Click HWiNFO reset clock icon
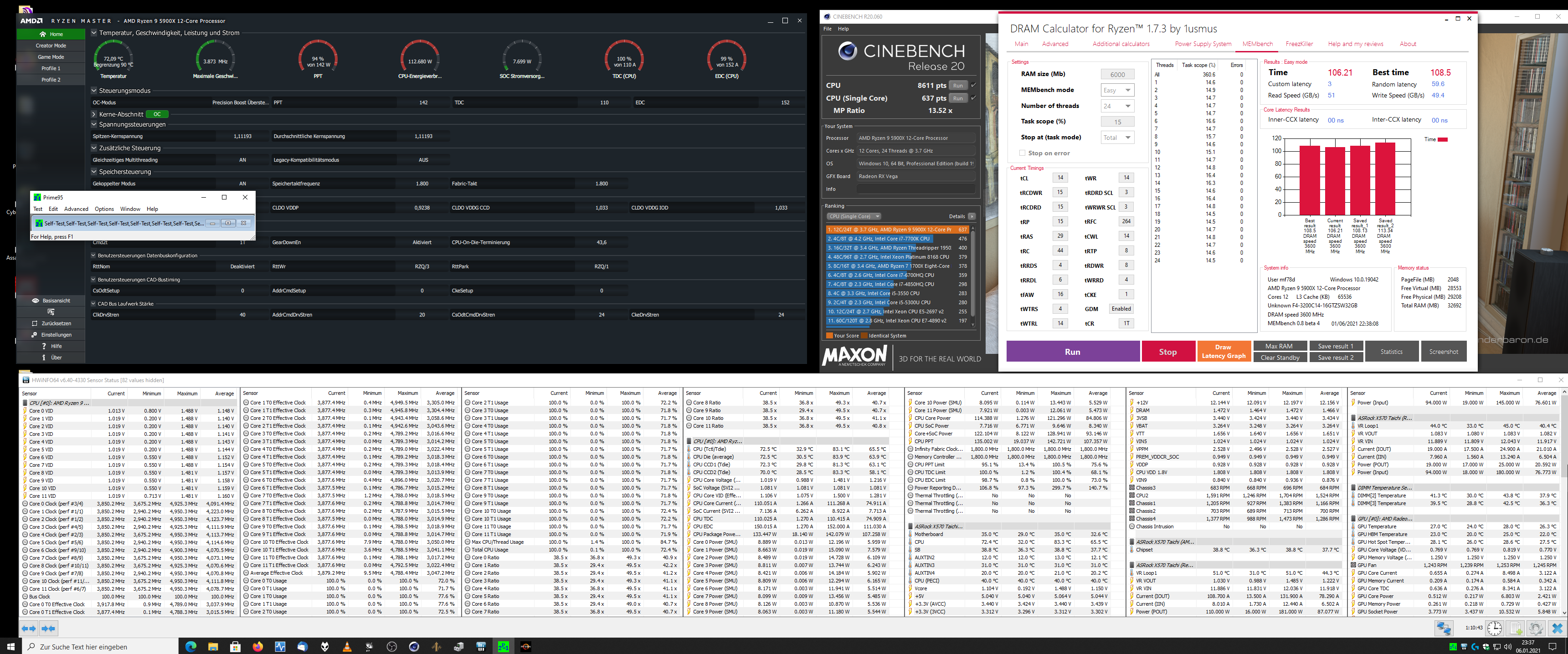The image size is (1568, 654). coord(1494,628)
